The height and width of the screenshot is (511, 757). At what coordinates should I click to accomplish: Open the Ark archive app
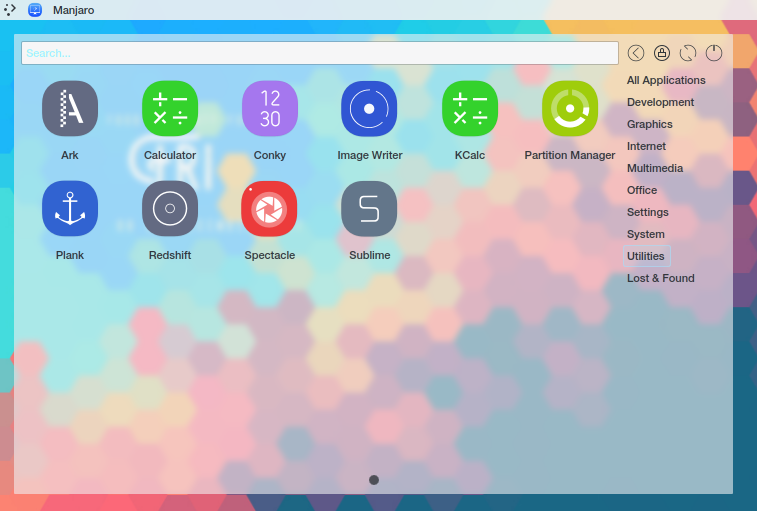pyautogui.click(x=70, y=109)
